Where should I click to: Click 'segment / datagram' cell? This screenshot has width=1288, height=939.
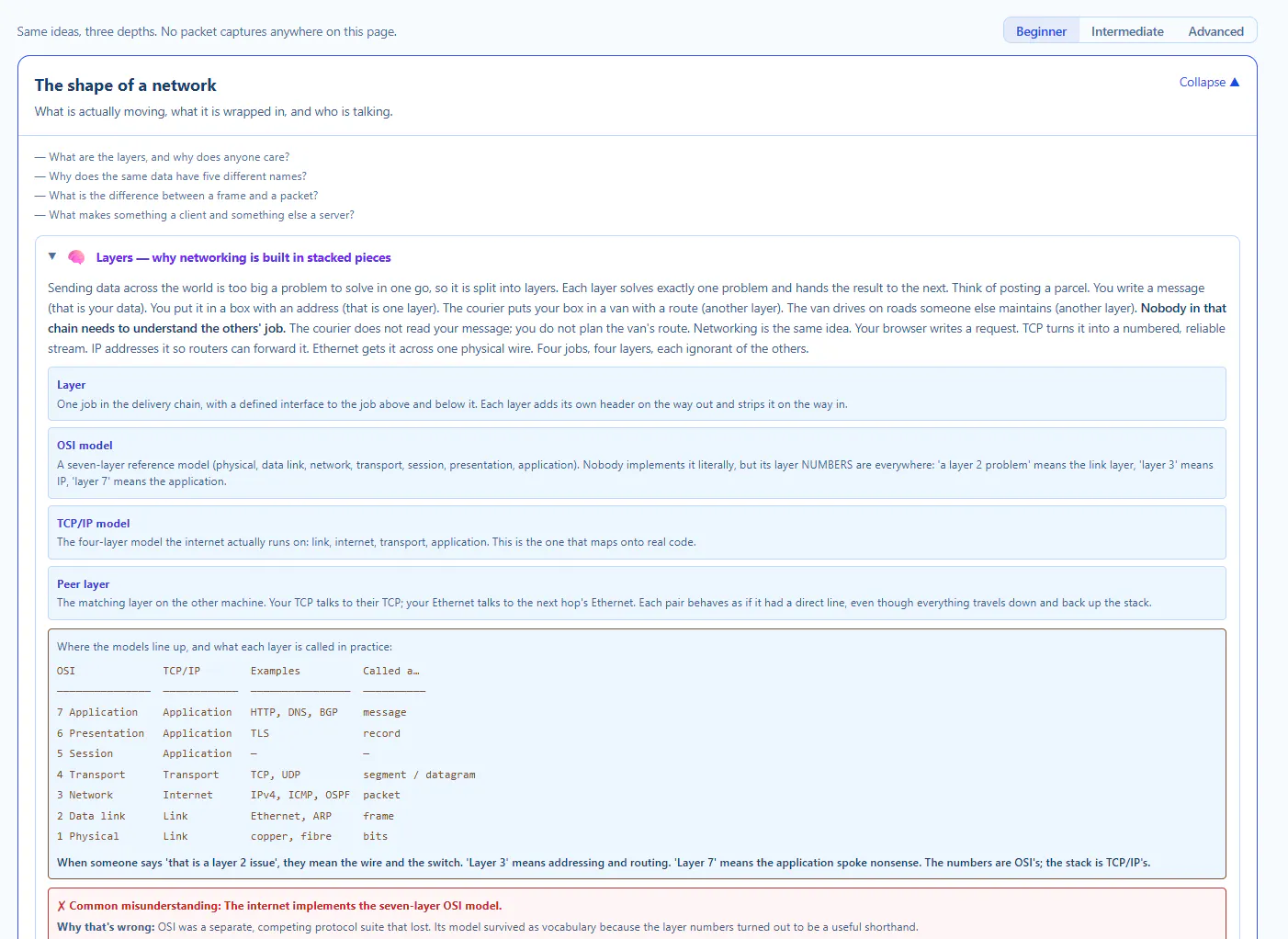click(419, 775)
